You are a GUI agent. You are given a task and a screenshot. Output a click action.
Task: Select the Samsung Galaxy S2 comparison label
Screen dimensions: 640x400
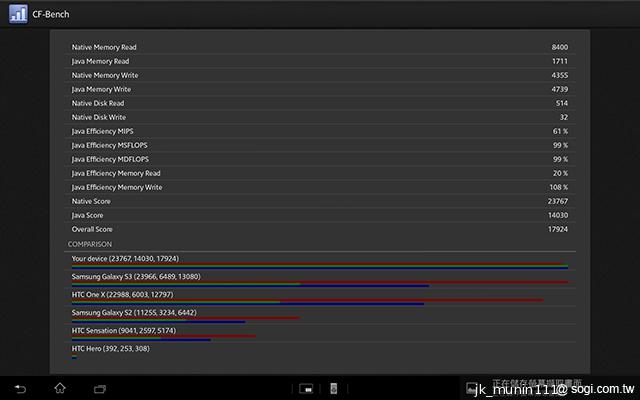point(134,313)
